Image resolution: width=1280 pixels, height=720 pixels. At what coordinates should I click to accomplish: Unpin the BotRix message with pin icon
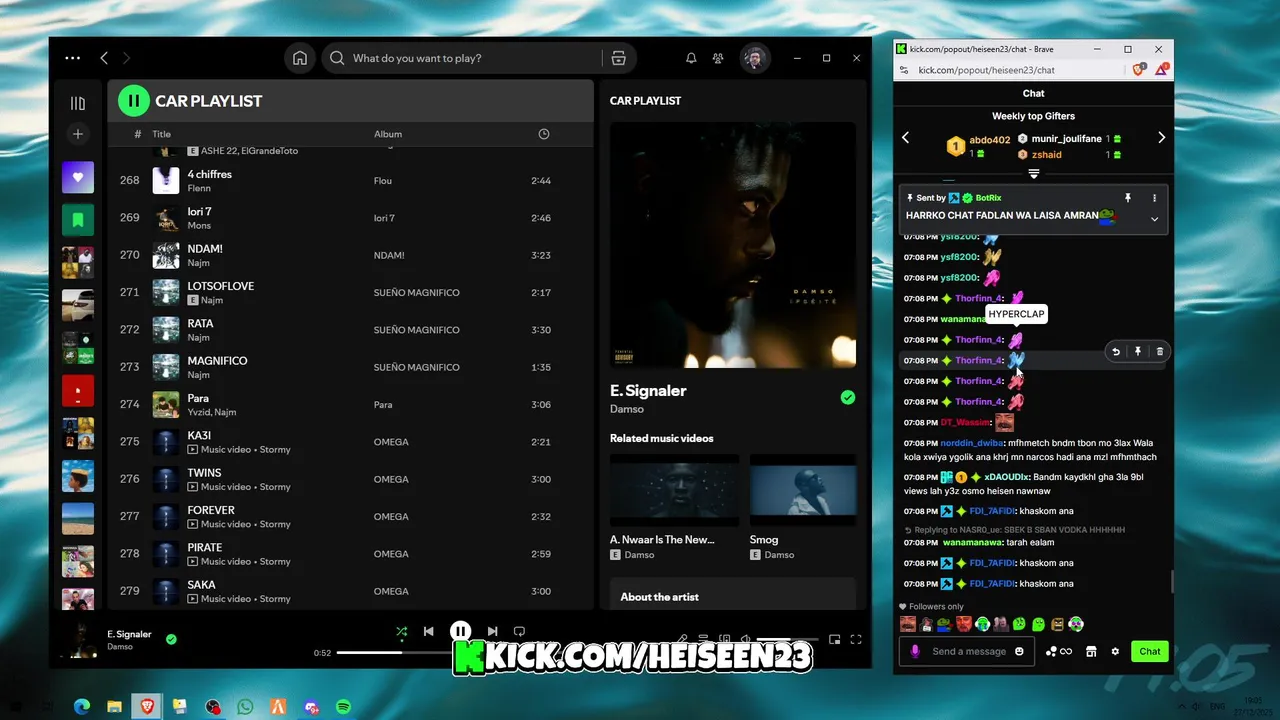click(1128, 198)
